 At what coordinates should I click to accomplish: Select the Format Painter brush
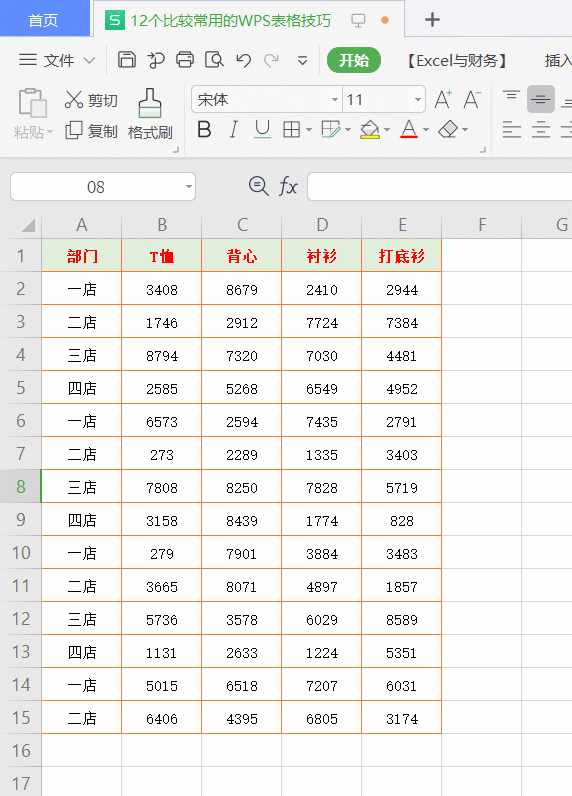pyautogui.click(x=150, y=114)
